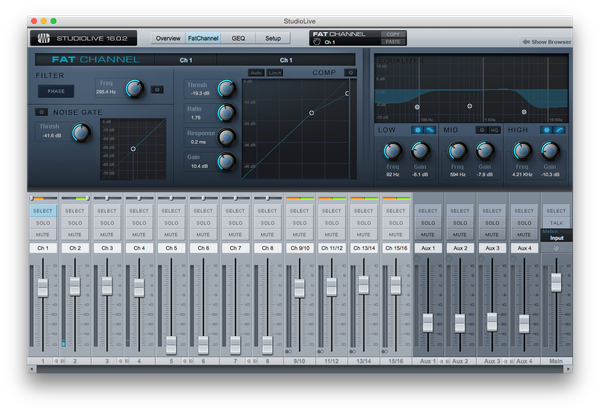Viewport: 600px width, 412px height.
Task: Solo the Aux 4 bus
Action: coord(524,223)
